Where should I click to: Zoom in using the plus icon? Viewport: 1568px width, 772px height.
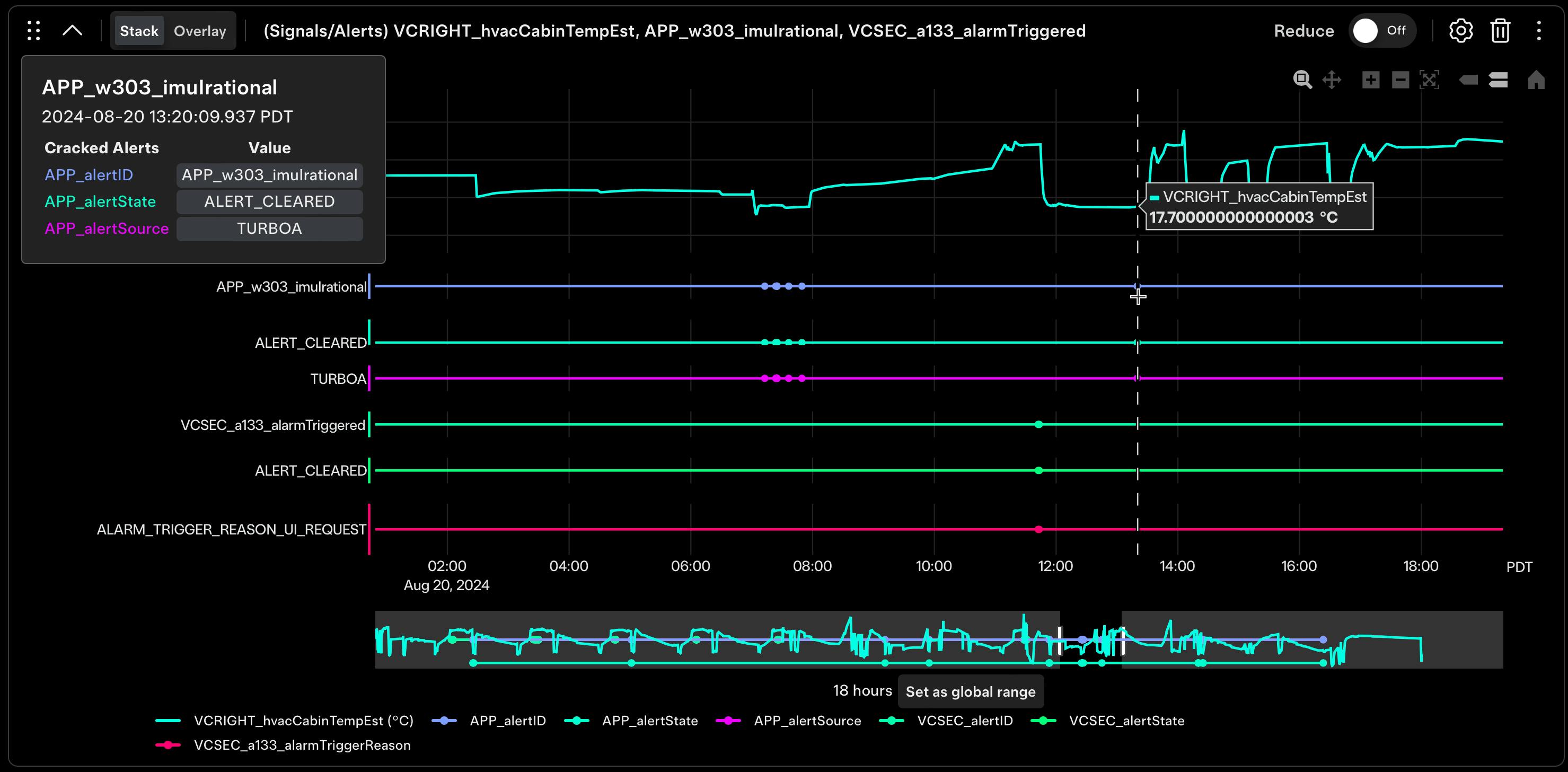(1371, 79)
